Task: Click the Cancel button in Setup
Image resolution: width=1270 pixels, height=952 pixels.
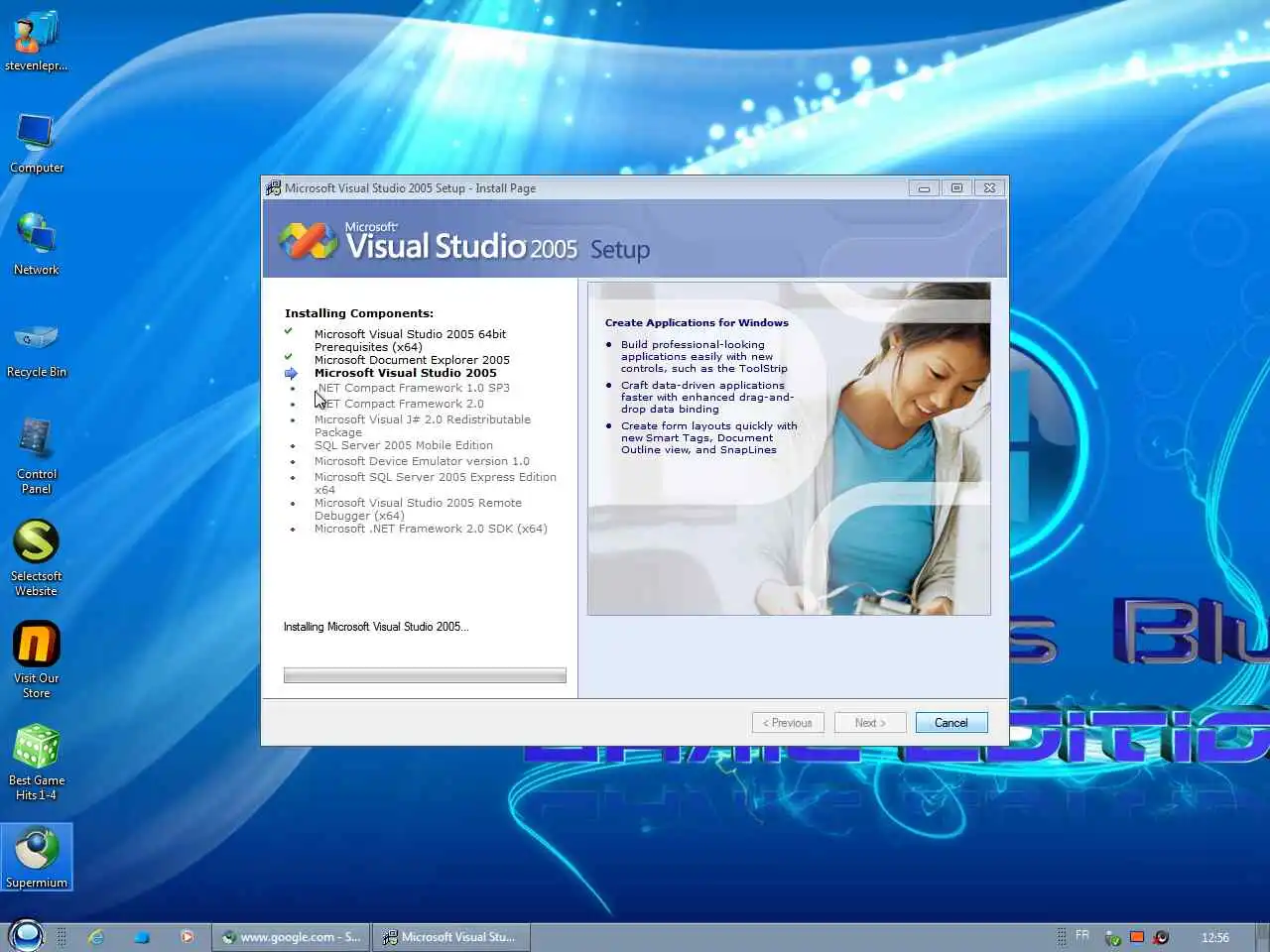Action: click(952, 723)
